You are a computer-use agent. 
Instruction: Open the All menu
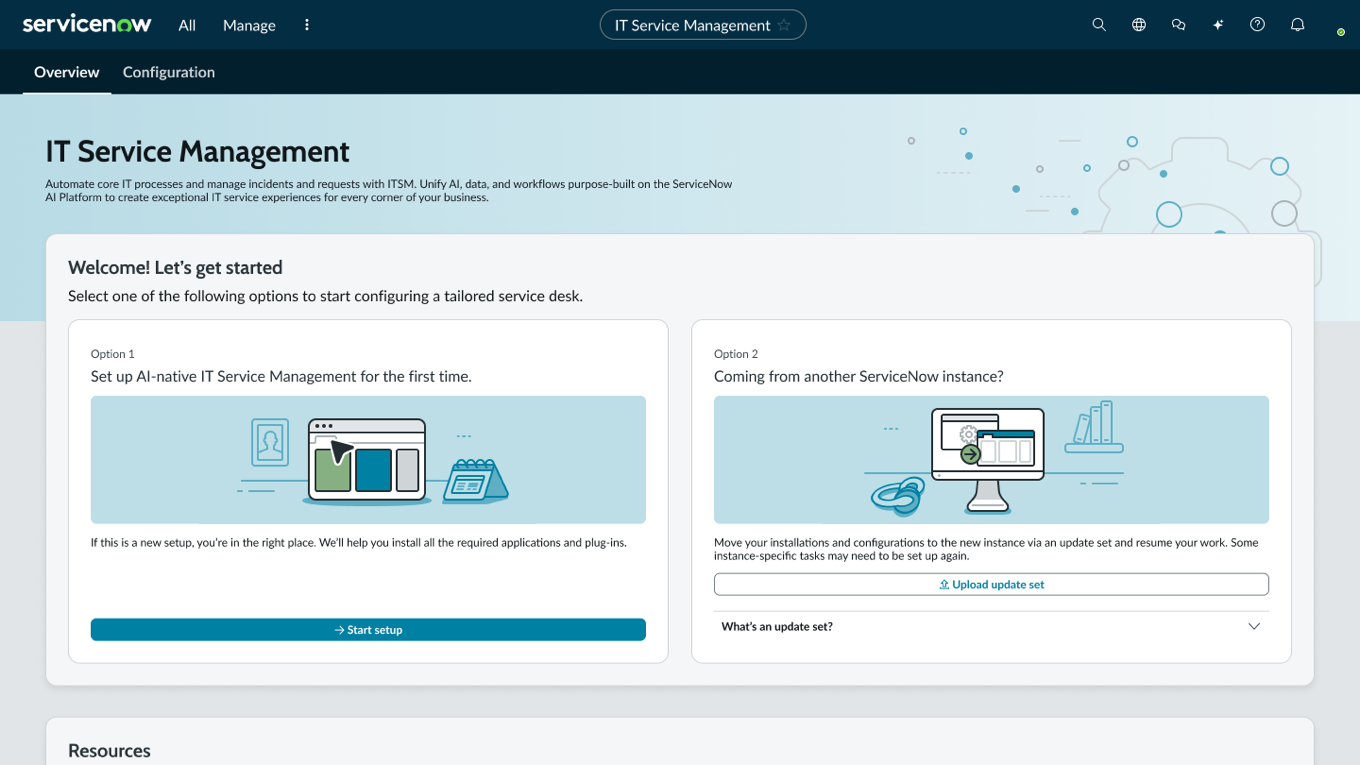[187, 25]
